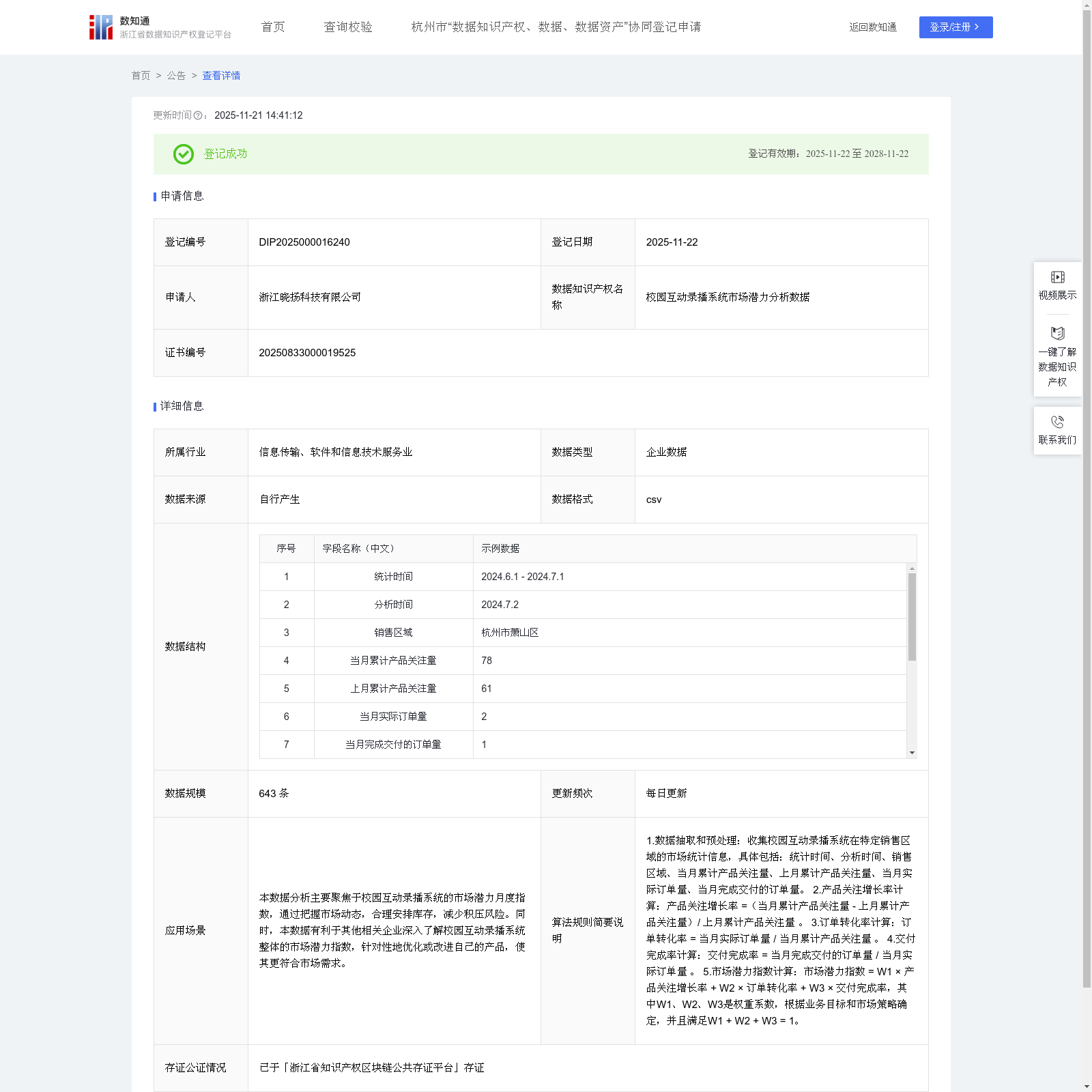Screen dimensions: 1092x1092
Task: Select registration number DIP2025000016240
Action: pyautogui.click(x=304, y=242)
